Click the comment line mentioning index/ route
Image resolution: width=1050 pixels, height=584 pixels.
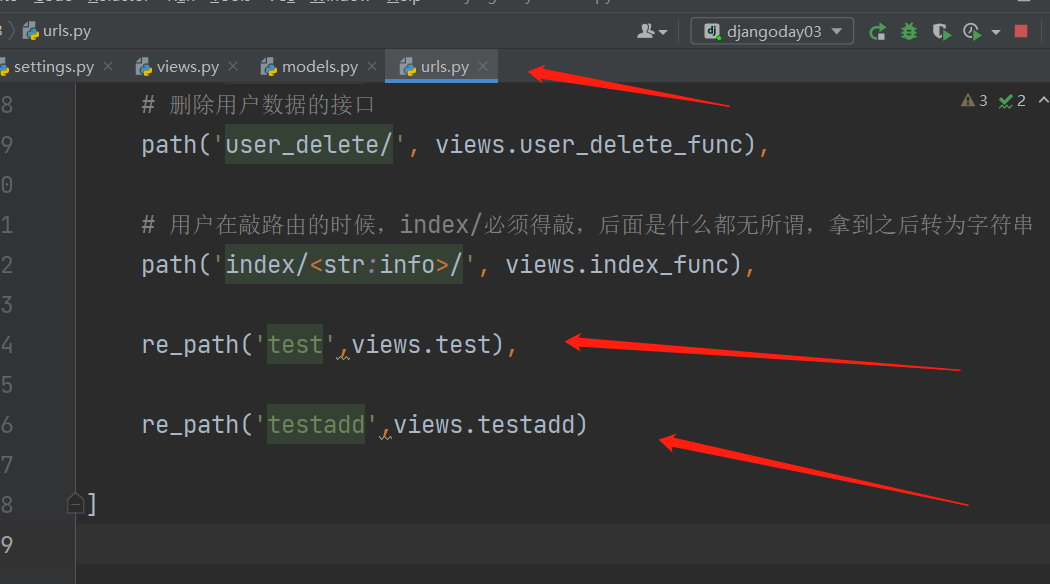(587, 224)
